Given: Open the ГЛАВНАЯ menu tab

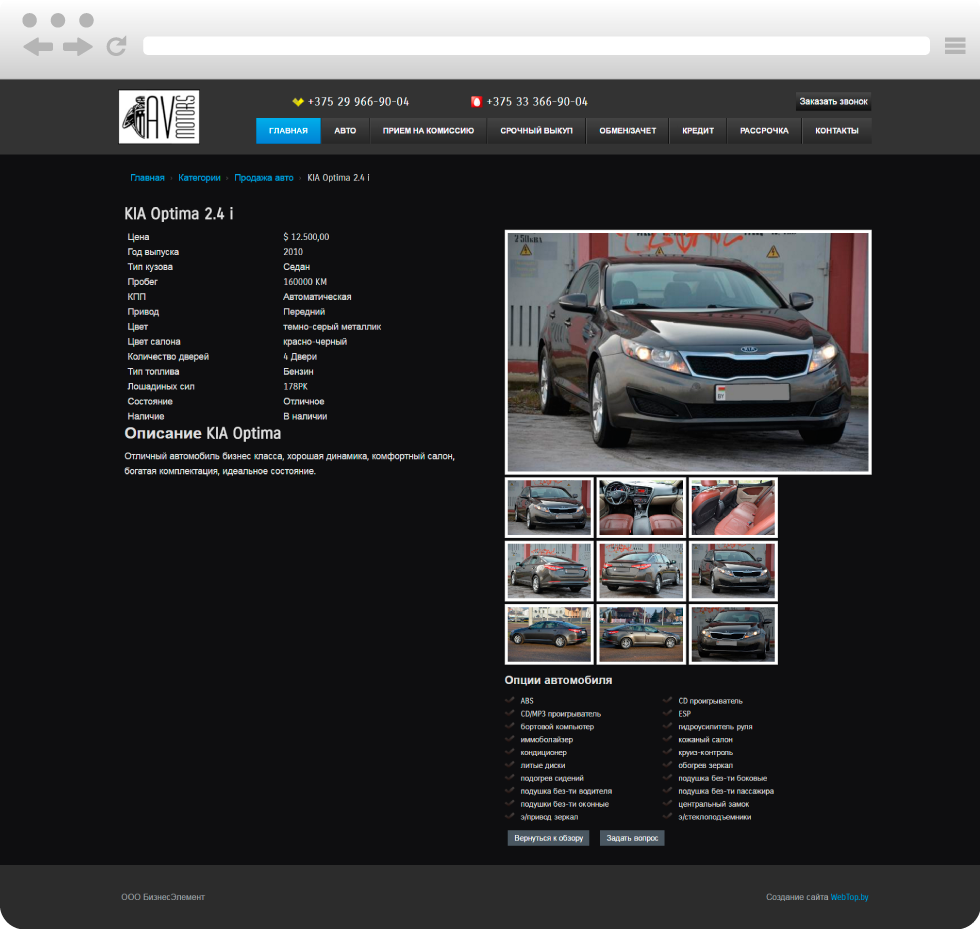Looking at the screenshot, I should (288, 131).
